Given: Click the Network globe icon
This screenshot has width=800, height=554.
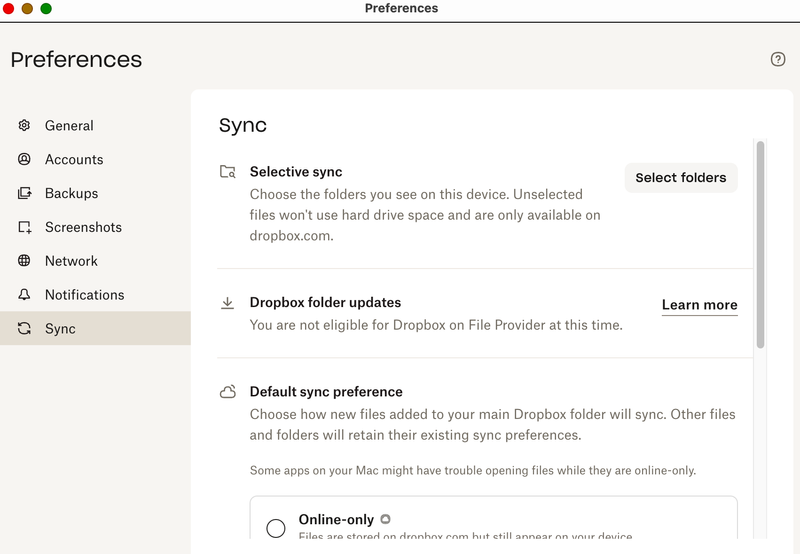Looking at the screenshot, I should (x=25, y=261).
